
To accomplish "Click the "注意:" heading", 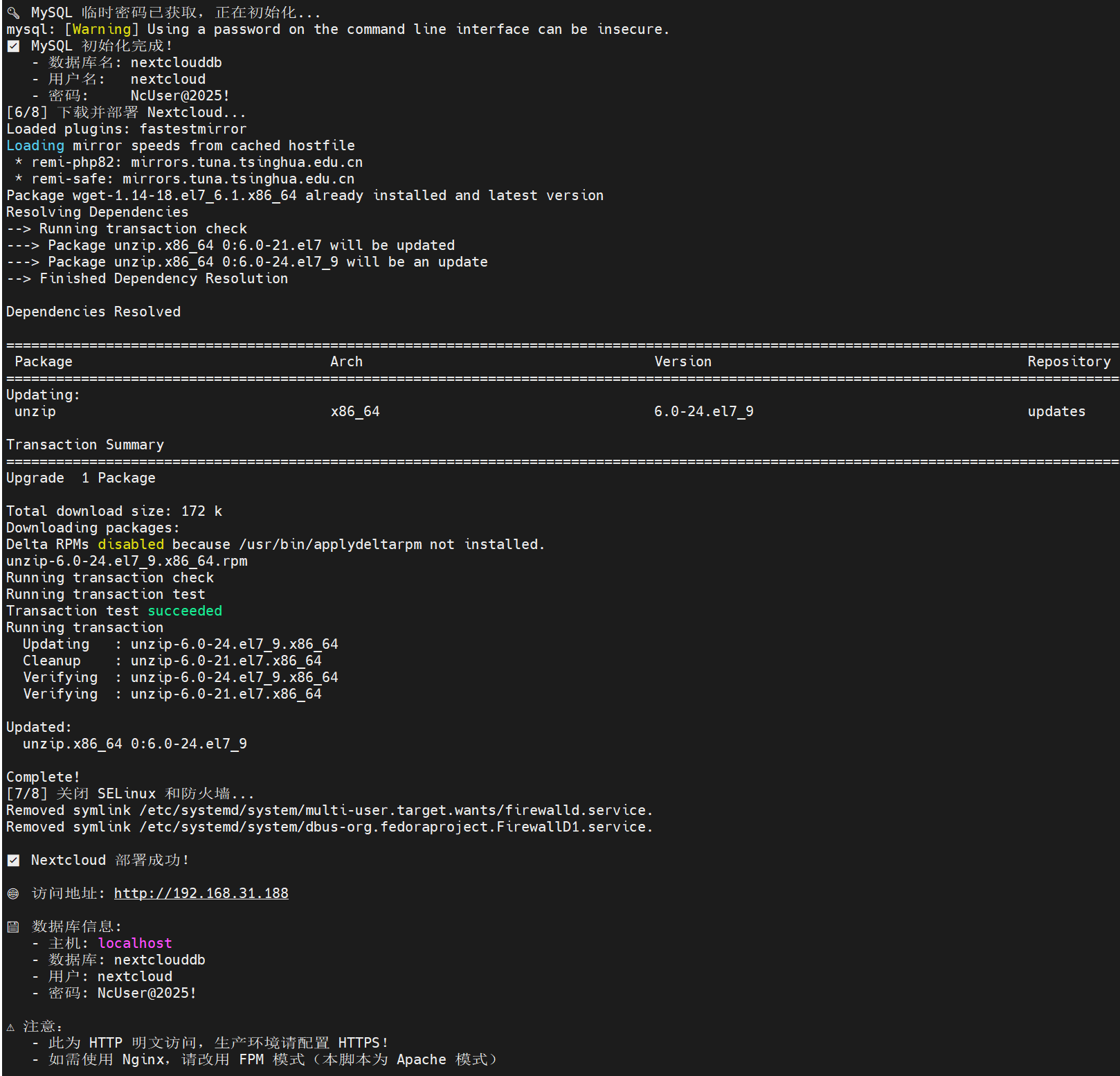I will pos(44,1026).
